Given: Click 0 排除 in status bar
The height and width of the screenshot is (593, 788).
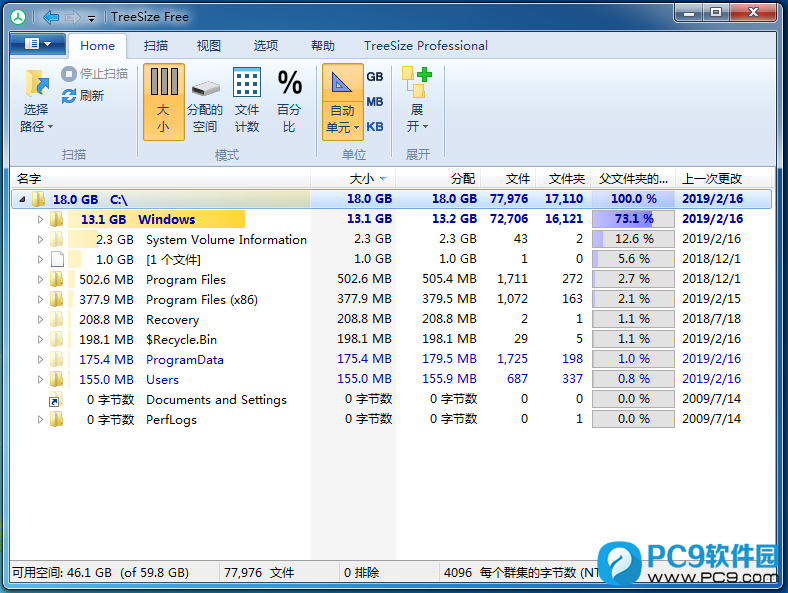Looking at the screenshot, I should click(361, 573).
